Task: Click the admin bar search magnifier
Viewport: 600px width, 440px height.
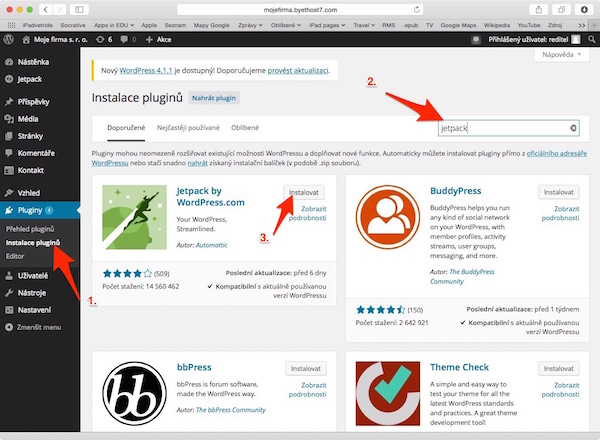Action: pos(592,39)
